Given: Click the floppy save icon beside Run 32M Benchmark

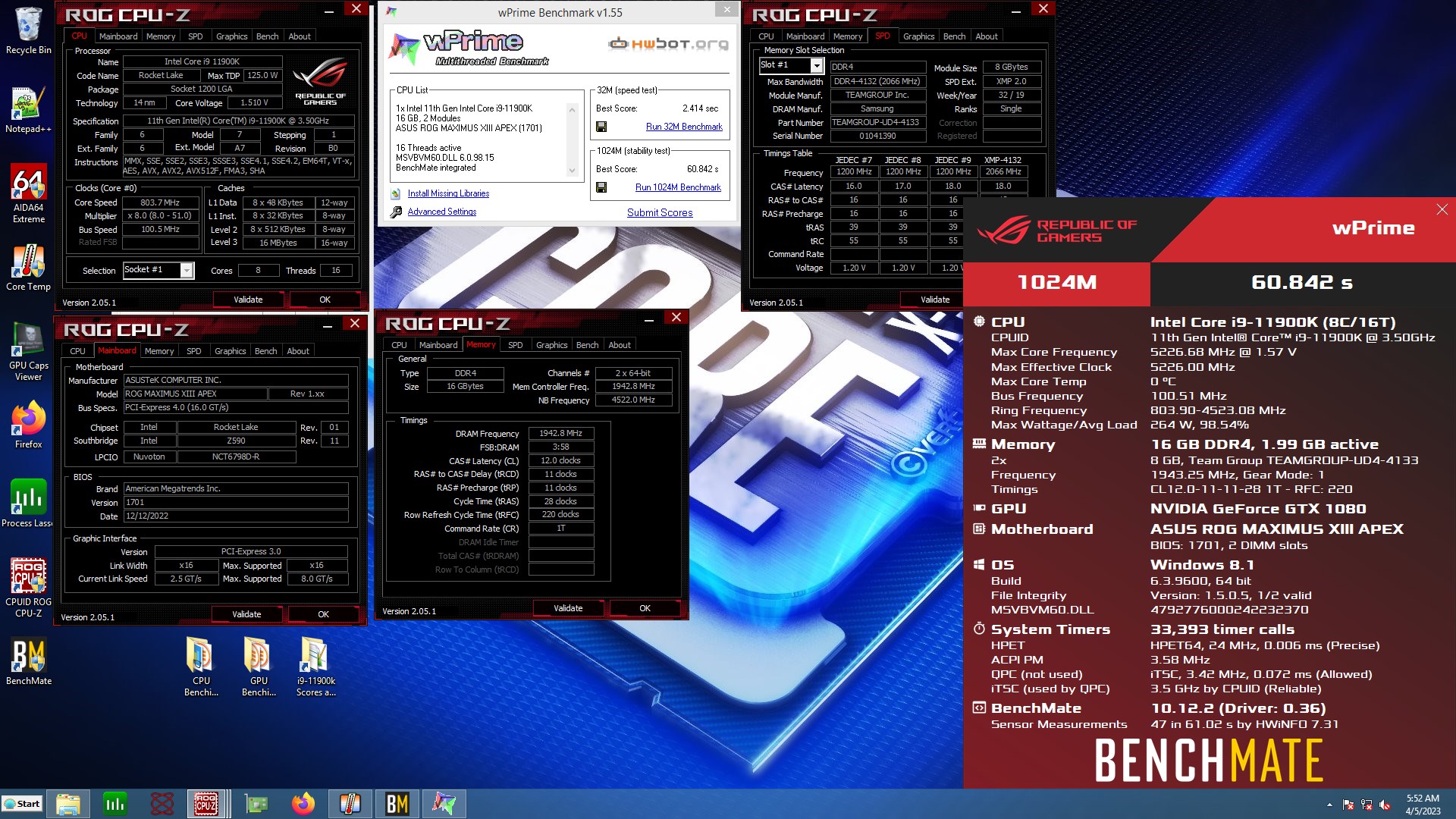Looking at the screenshot, I should click(x=601, y=127).
